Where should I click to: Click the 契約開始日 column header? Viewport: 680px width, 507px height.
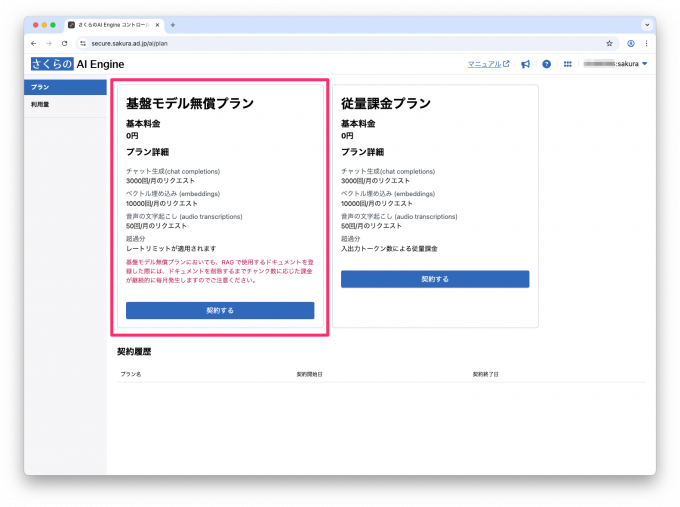tap(309, 374)
